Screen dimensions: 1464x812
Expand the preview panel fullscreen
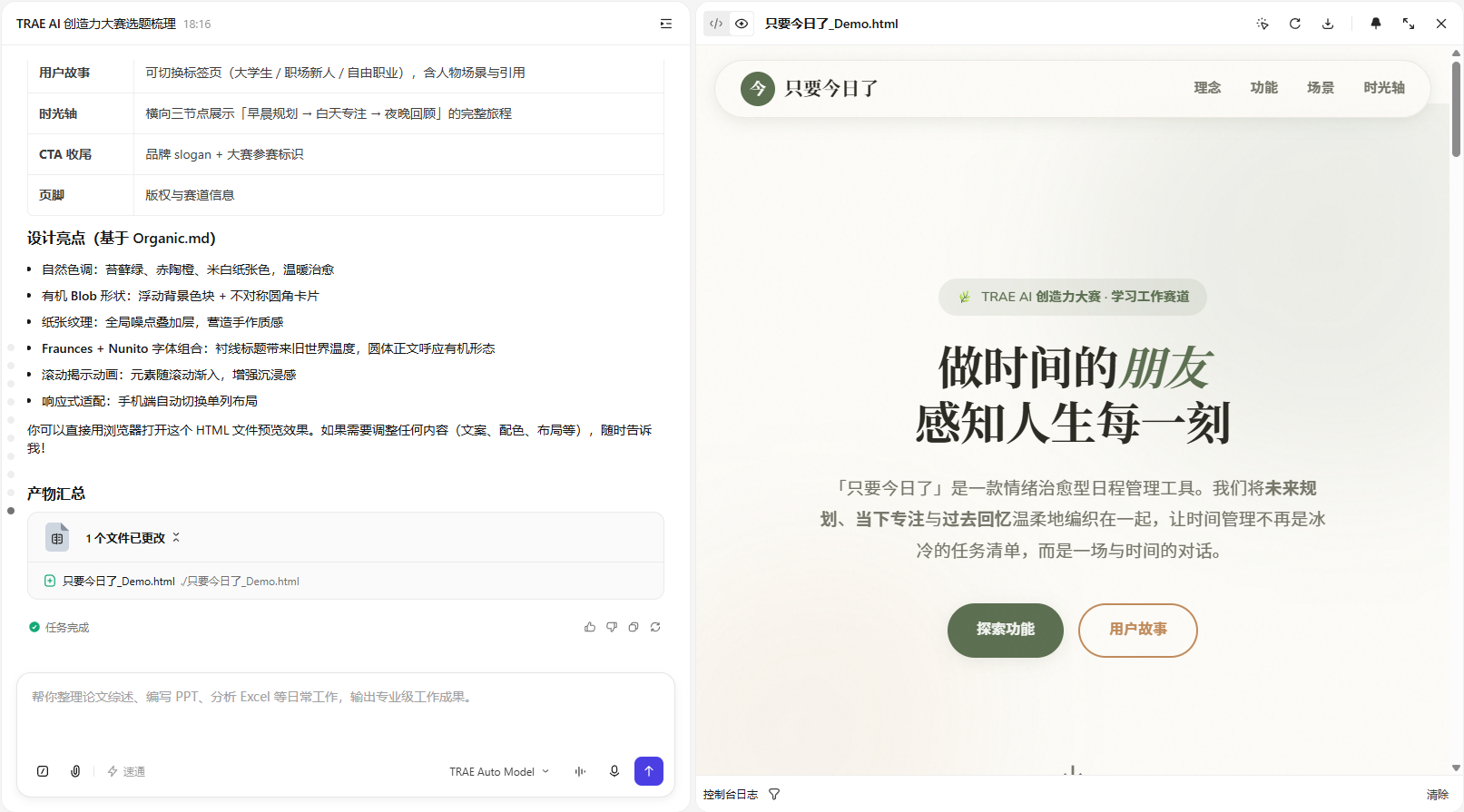coord(1409,24)
